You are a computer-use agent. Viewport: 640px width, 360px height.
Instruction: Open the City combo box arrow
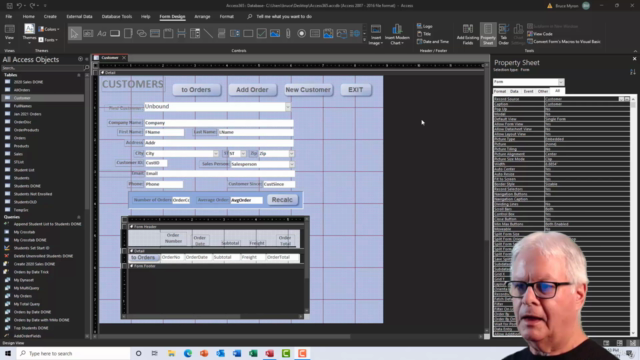(216, 154)
